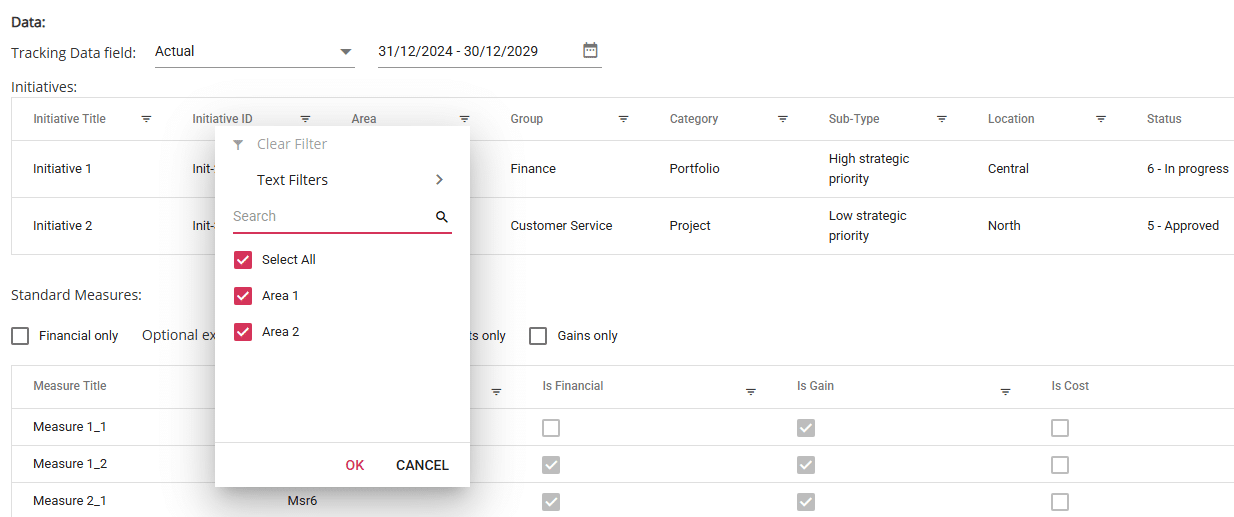Open filter icon for Category column
Image resolution: width=1234 pixels, height=517 pixels.
[x=783, y=119]
